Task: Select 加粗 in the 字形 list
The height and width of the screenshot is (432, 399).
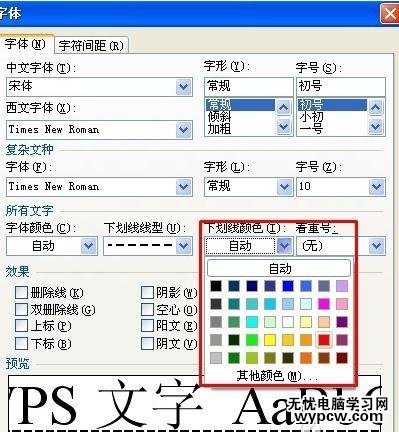Action: (x=240, y=129)
